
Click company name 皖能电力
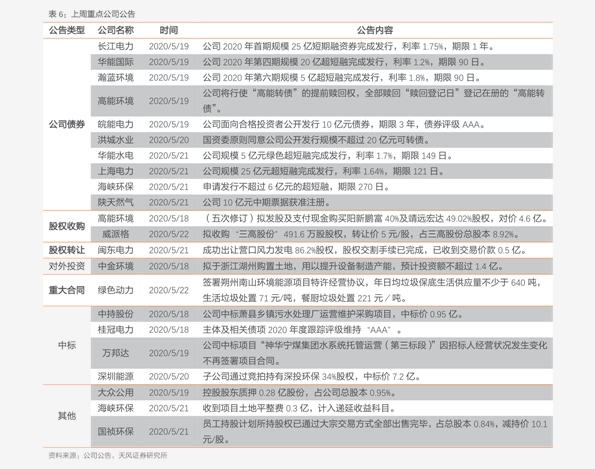coord(116,124)
